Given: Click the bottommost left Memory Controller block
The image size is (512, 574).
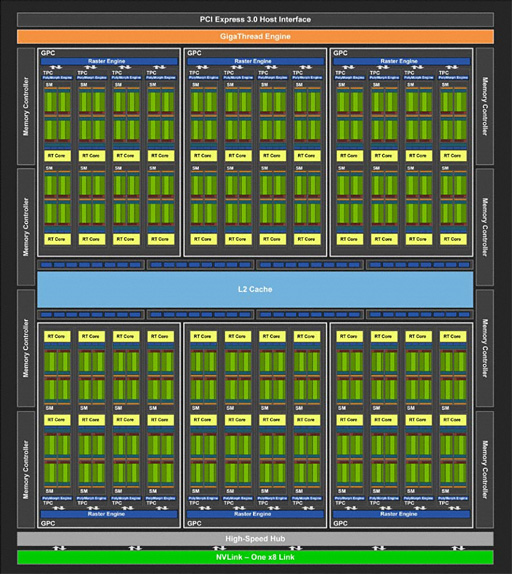Looking at the screenshot, I should click(x=26, y=469).
